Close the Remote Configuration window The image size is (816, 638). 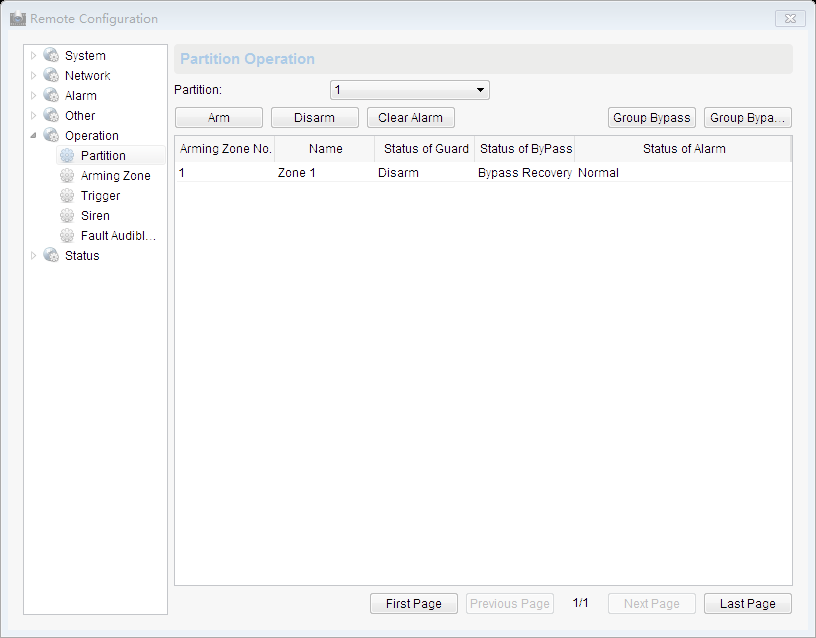coord(790,19)
